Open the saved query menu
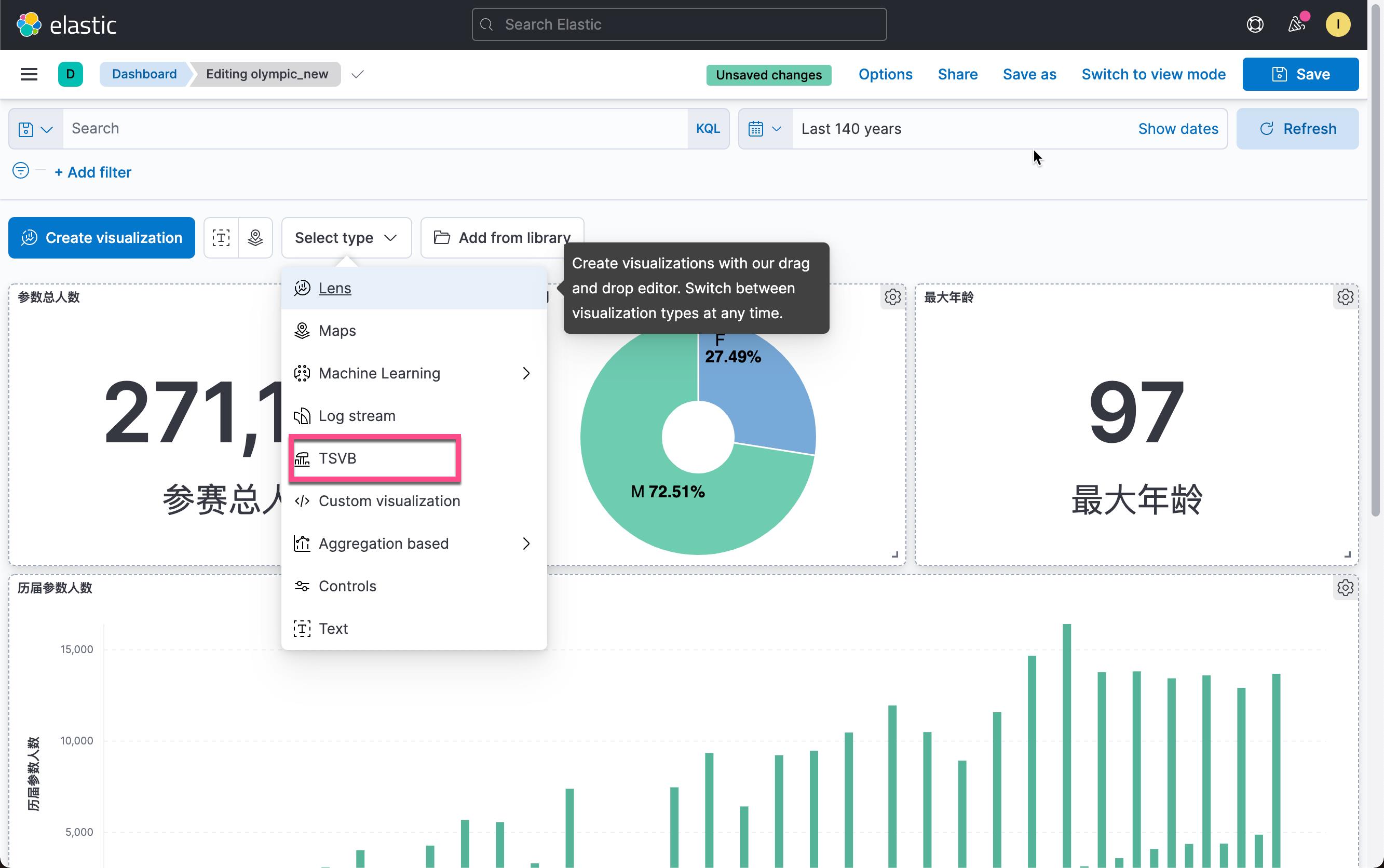This screenshot has height=868, width=1384. 36,129
